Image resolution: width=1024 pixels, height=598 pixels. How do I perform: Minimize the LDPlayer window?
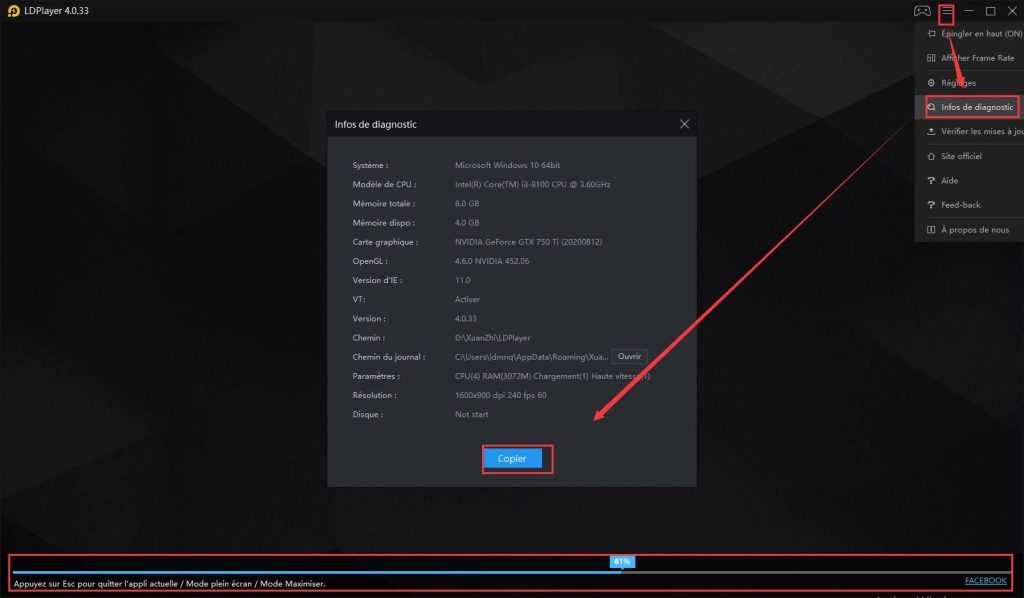coord(968,11)
